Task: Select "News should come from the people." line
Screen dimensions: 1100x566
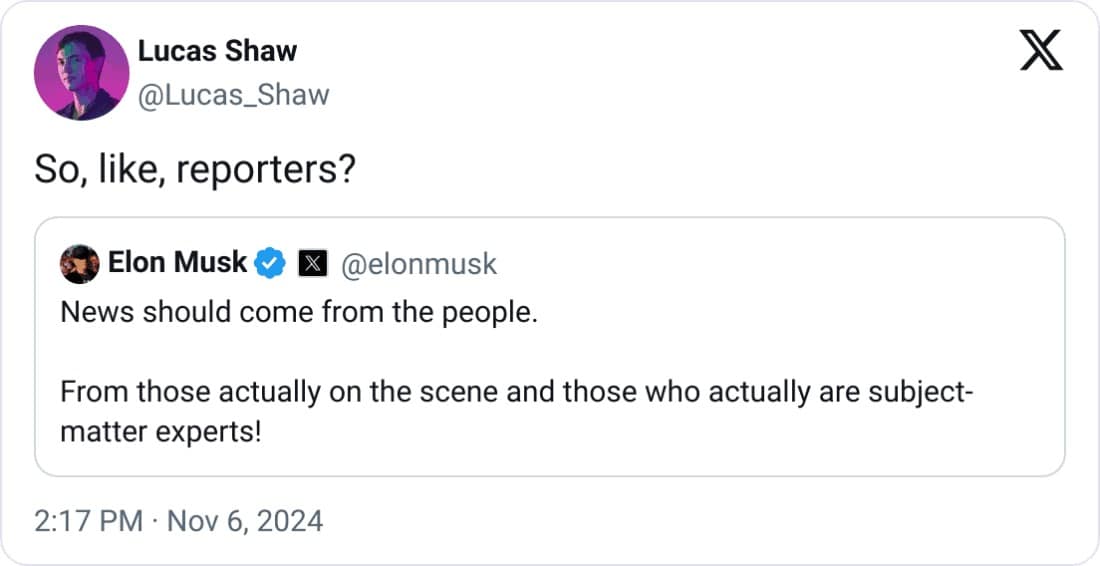Action: point(299,313)
